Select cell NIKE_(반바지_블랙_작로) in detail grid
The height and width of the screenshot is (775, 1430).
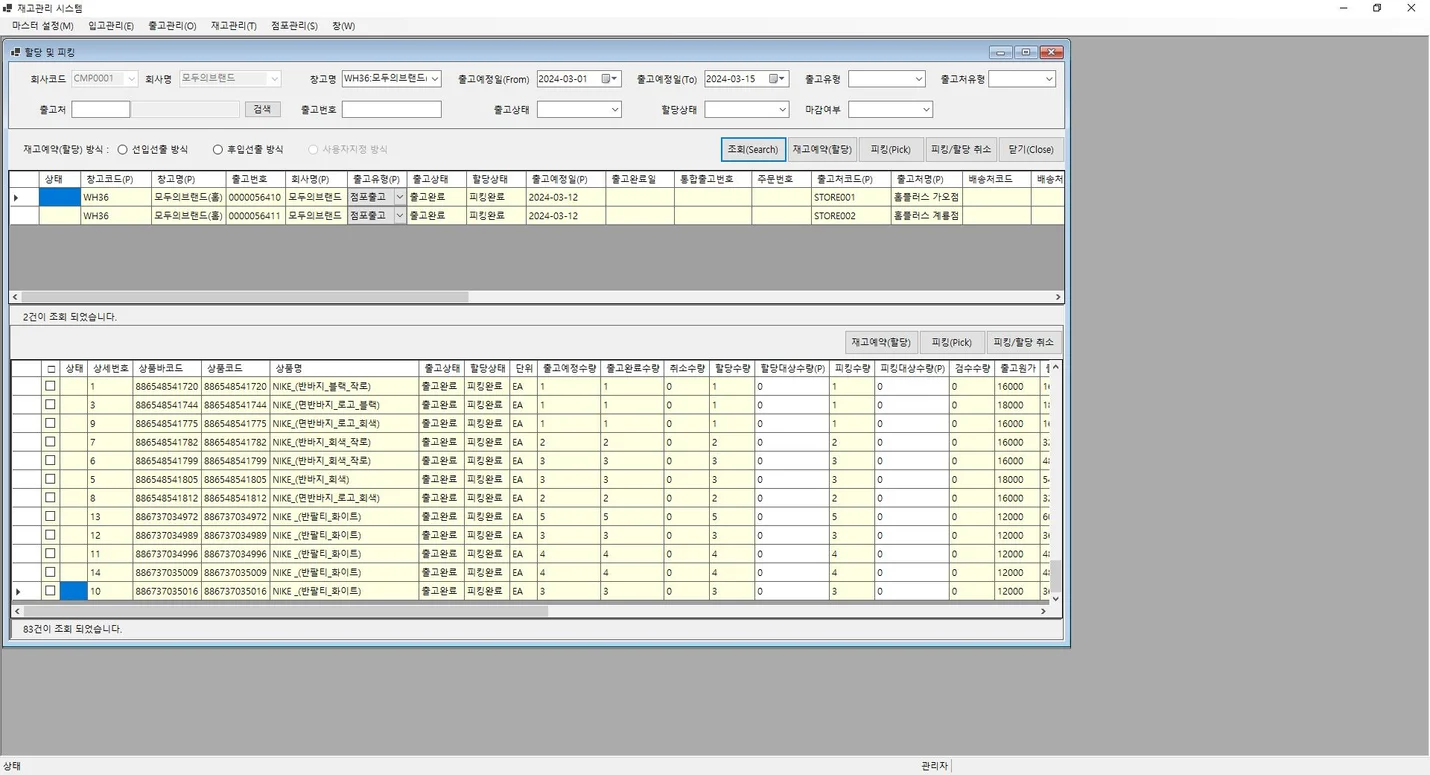tap(345, 386)
